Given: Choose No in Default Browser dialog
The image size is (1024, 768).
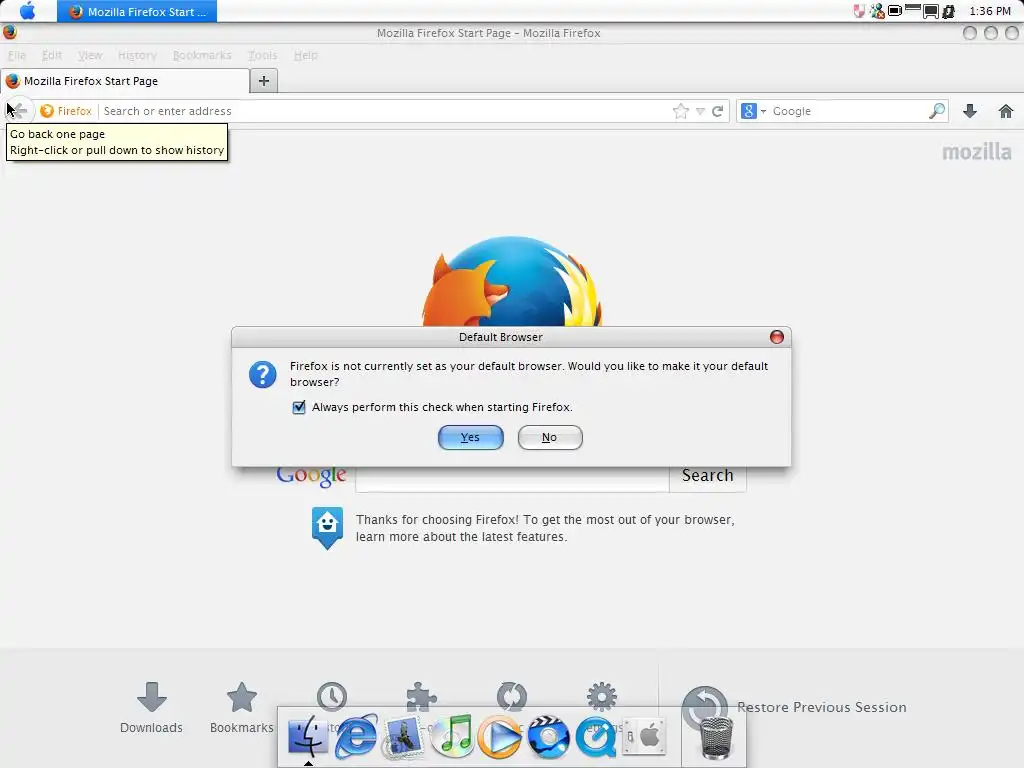Looking at the screenshot, I should point(550,438).
